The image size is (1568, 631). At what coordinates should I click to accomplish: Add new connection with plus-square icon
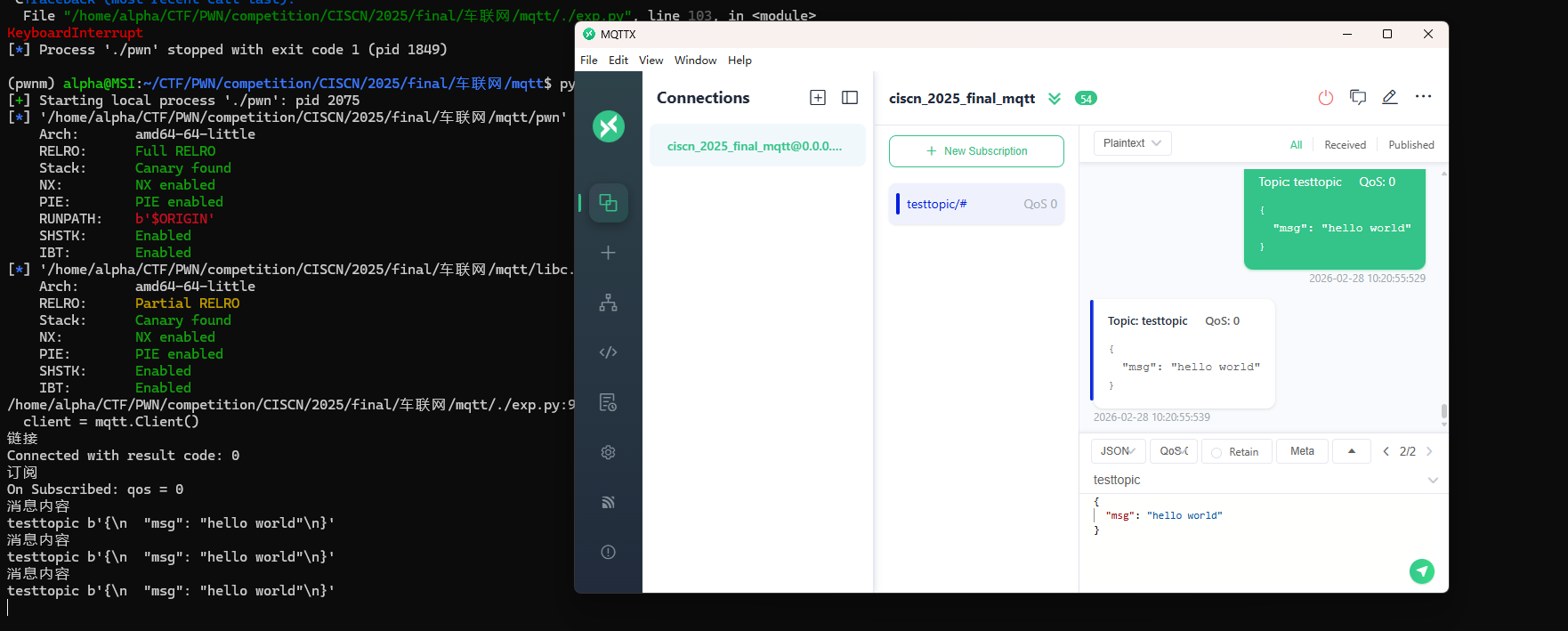pyautogui.click(x=818, y=98)
